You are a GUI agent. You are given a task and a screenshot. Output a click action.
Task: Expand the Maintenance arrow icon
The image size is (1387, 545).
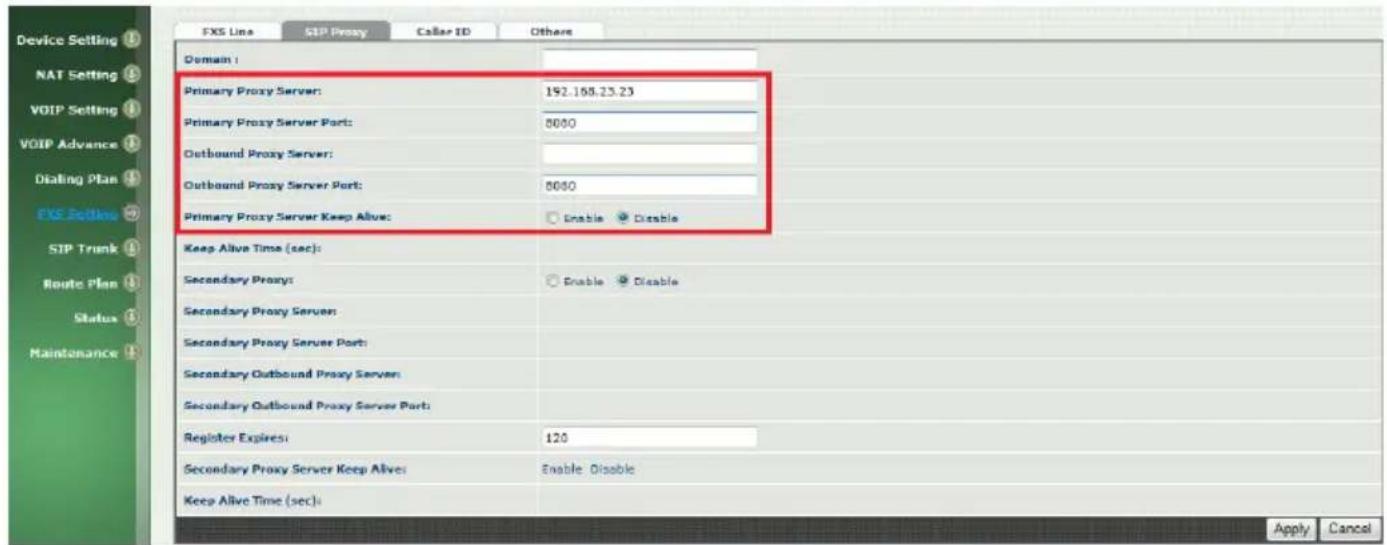coord(131,353)
